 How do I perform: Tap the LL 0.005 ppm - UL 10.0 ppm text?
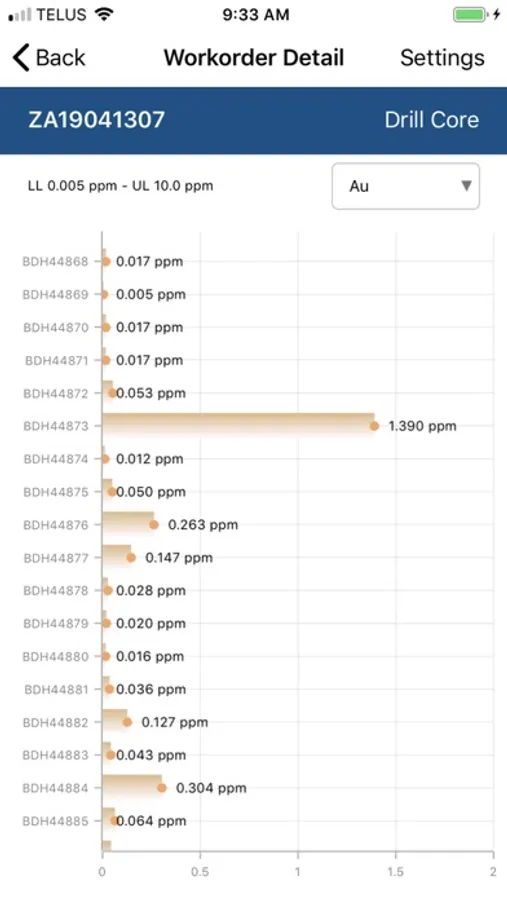tap(121, 186)
